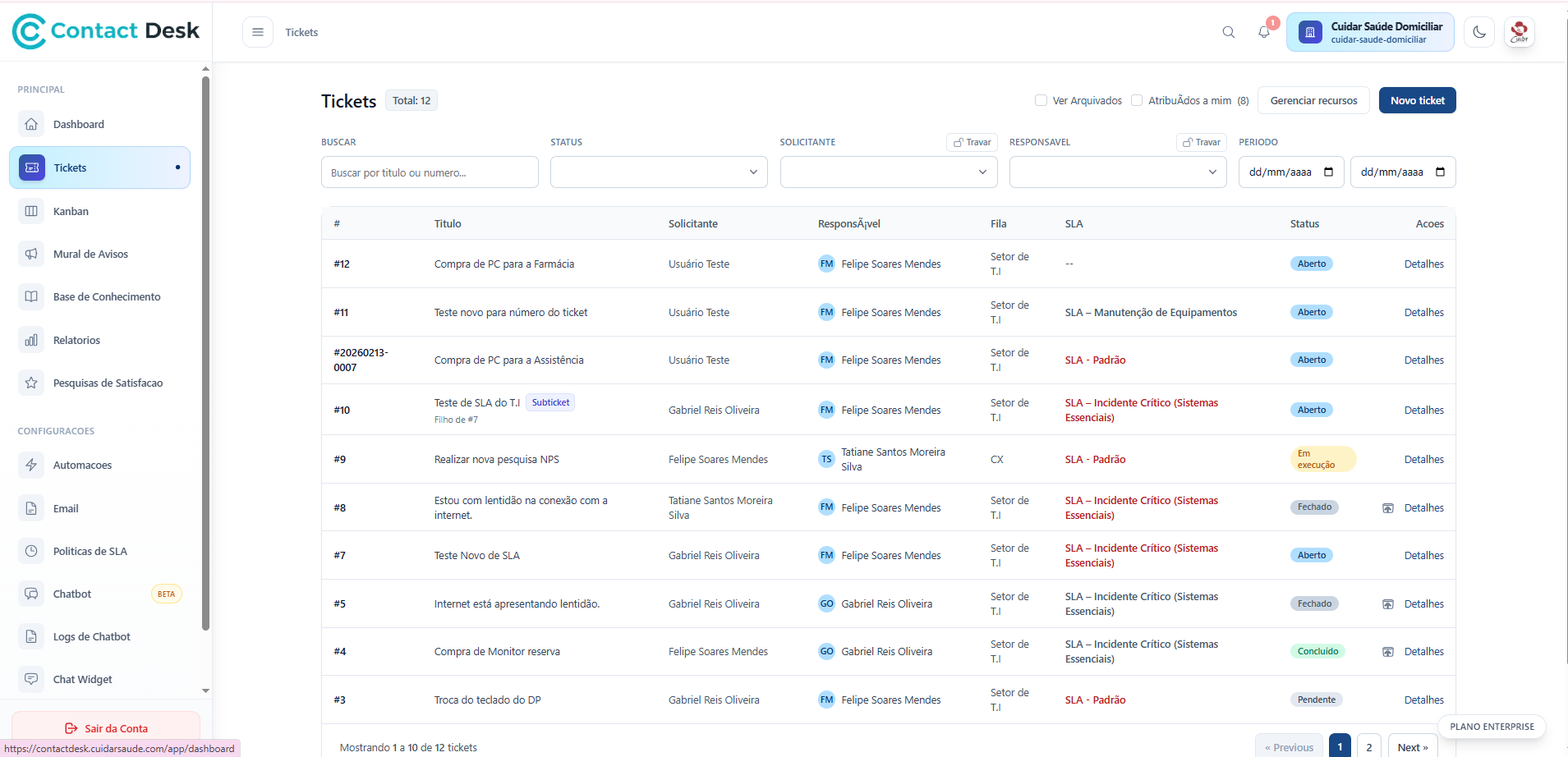Click the user avatar in top right
The width and height of the screenshot is (1568, 757).
tap(1519, 32)
